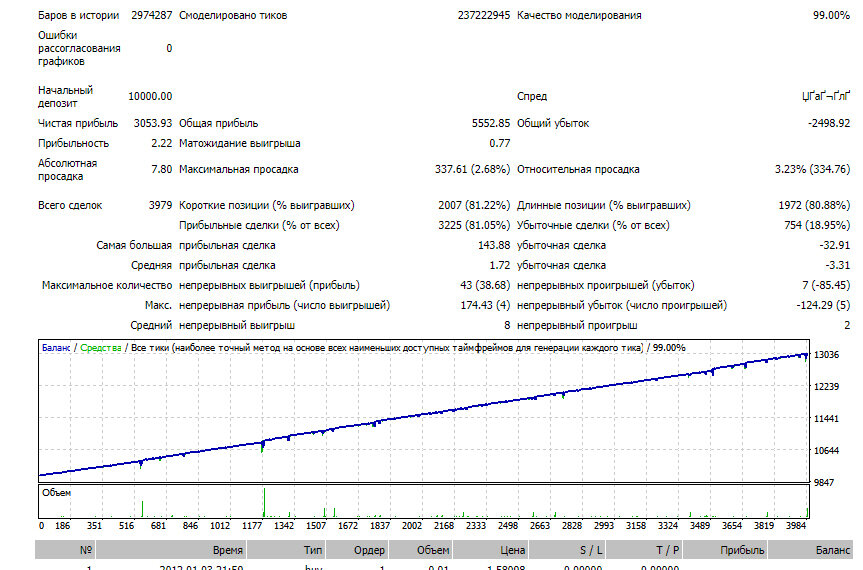Select the 'Смоделировано тиков' value 237222945
The image size is (863, 570).
[x=484, y=15]
